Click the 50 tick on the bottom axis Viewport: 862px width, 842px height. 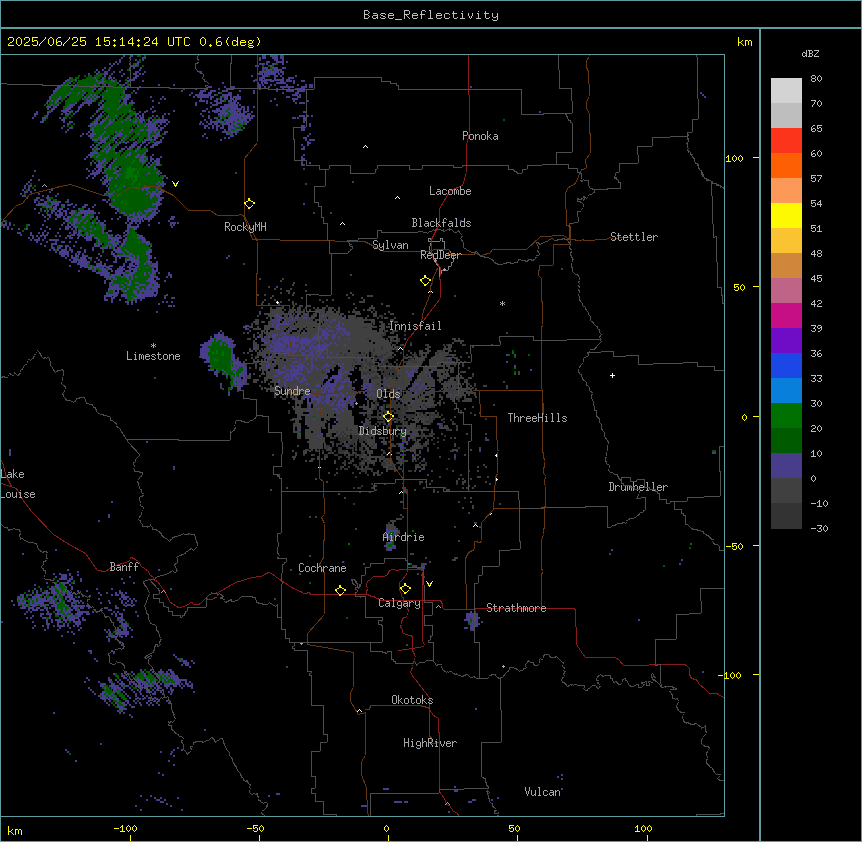coord(515,828)
